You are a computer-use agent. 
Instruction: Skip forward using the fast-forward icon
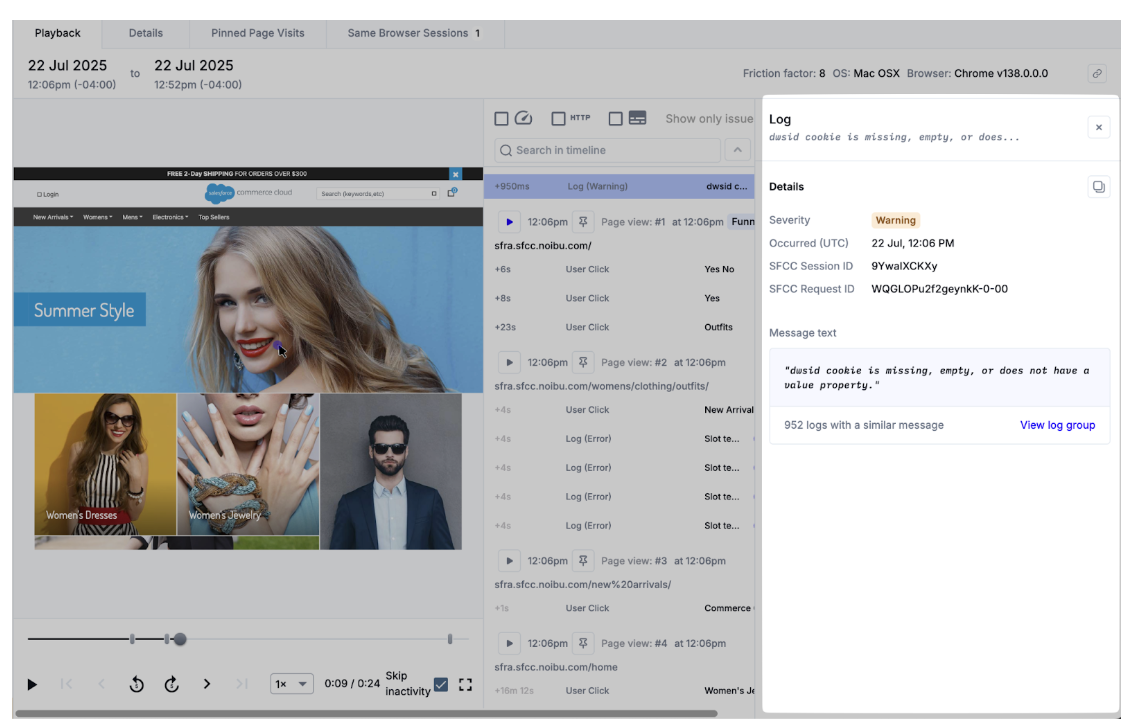[x=172, y=684]
